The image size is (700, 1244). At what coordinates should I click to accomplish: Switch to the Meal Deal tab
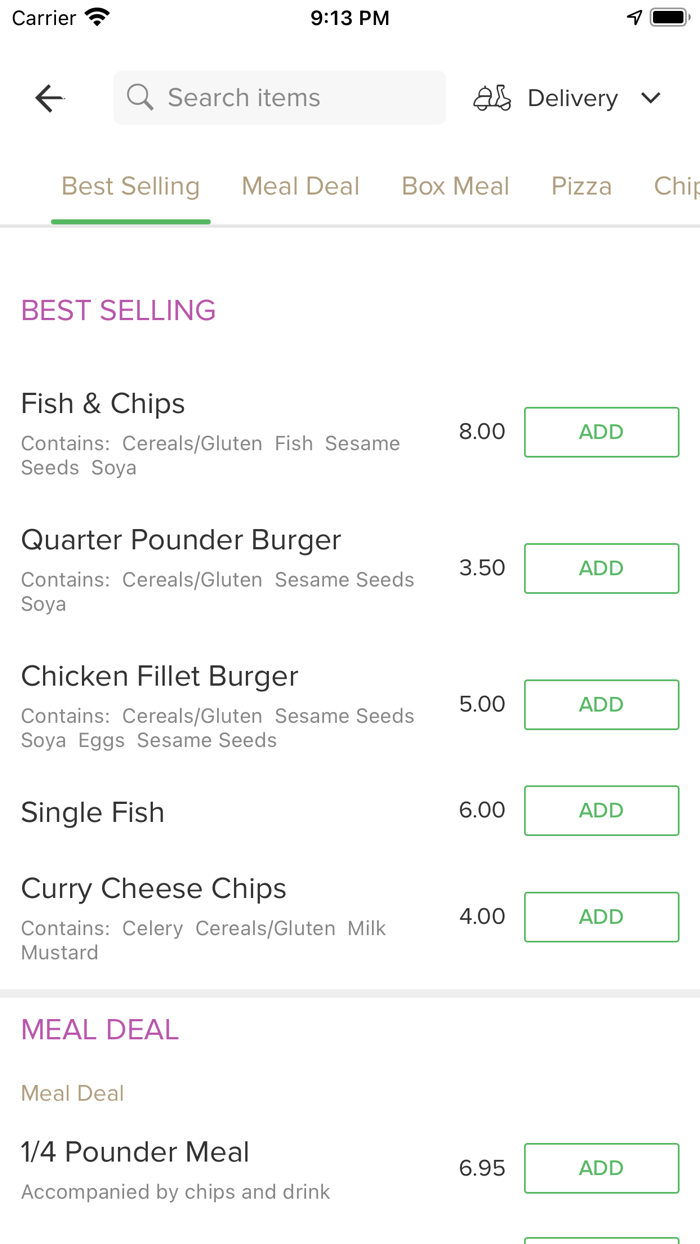click(x=300, y=186)
